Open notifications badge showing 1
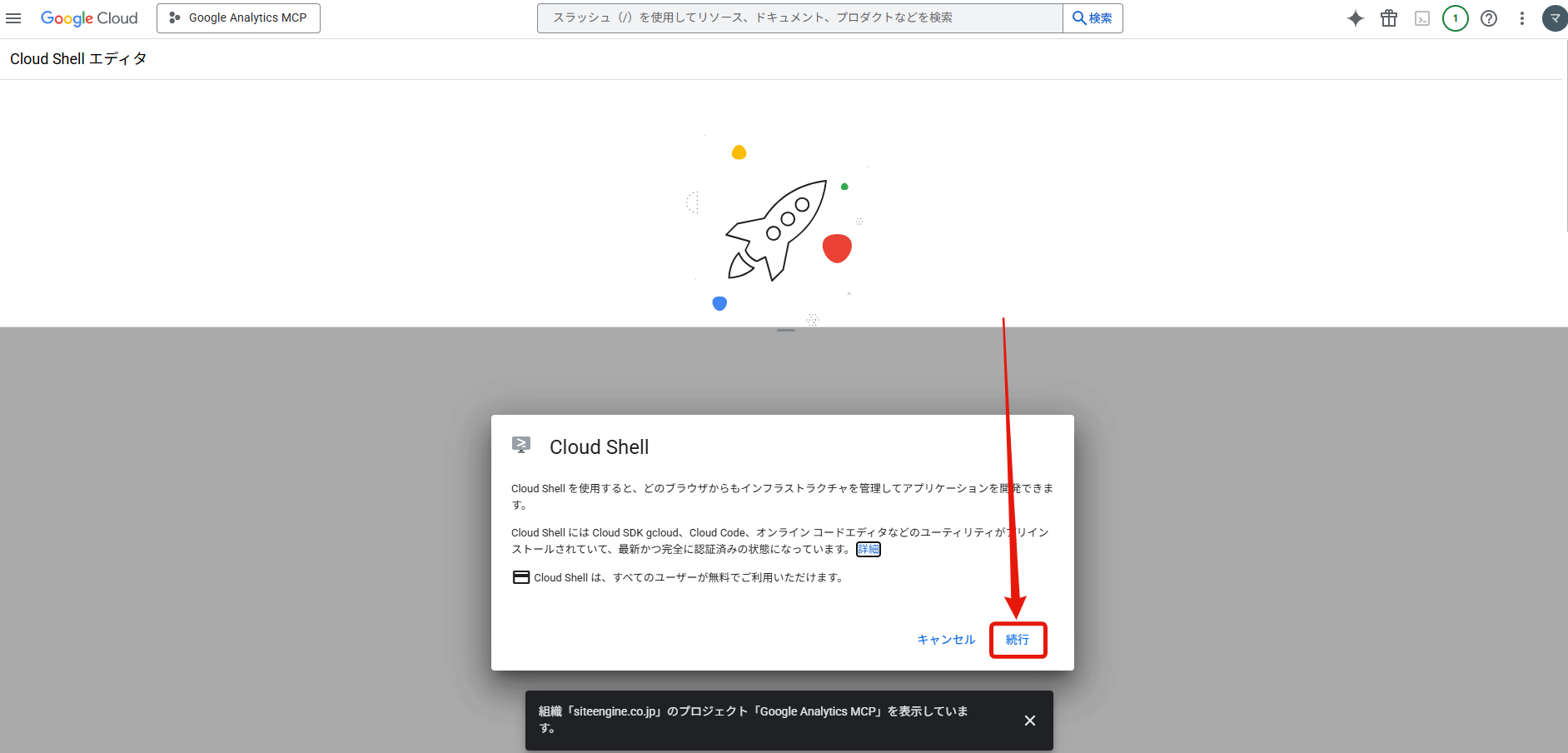Viewport: 1568px width, 753px height. (x=1456, y=18)
